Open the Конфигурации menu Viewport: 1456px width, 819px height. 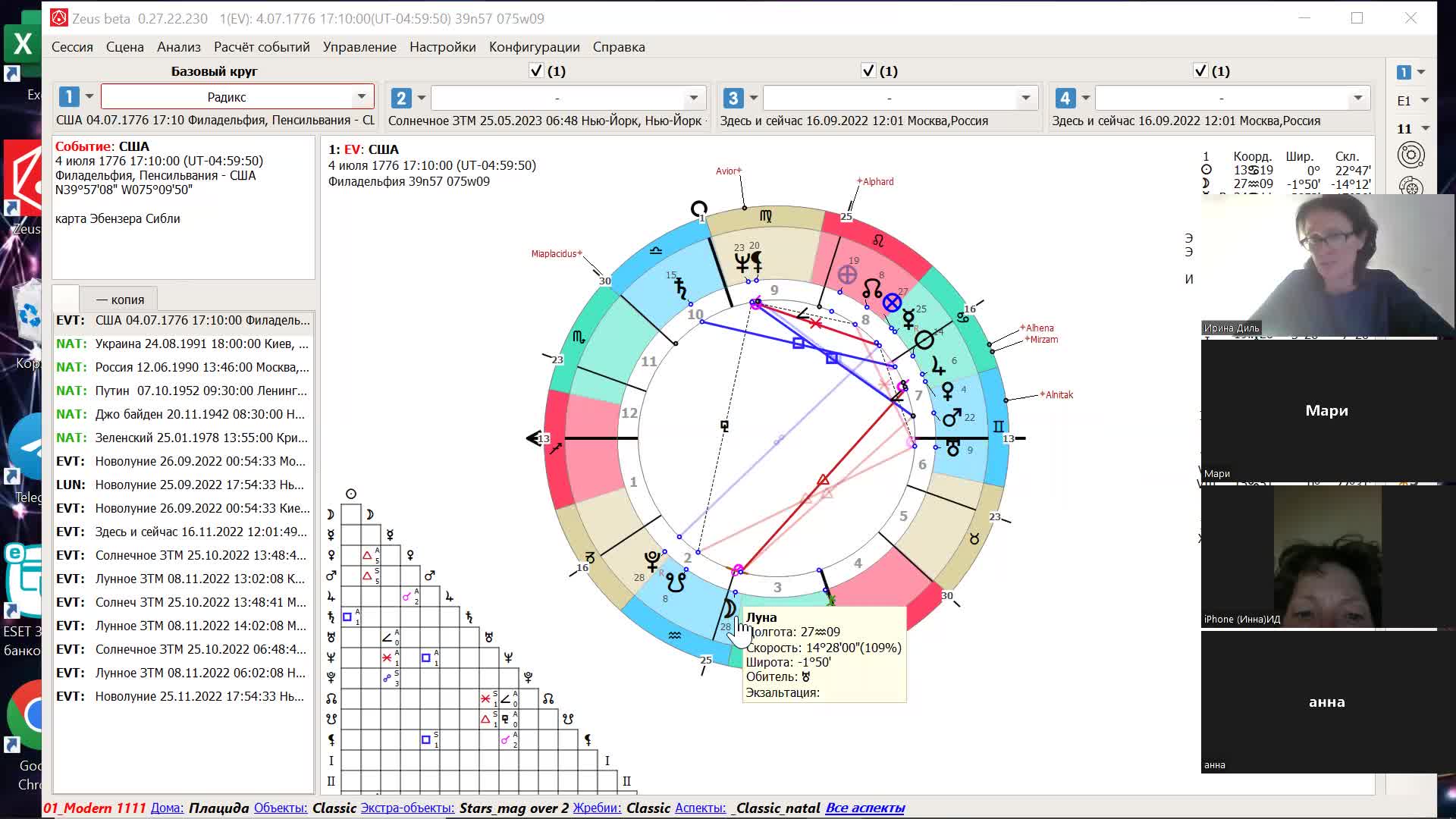point(535,47)
